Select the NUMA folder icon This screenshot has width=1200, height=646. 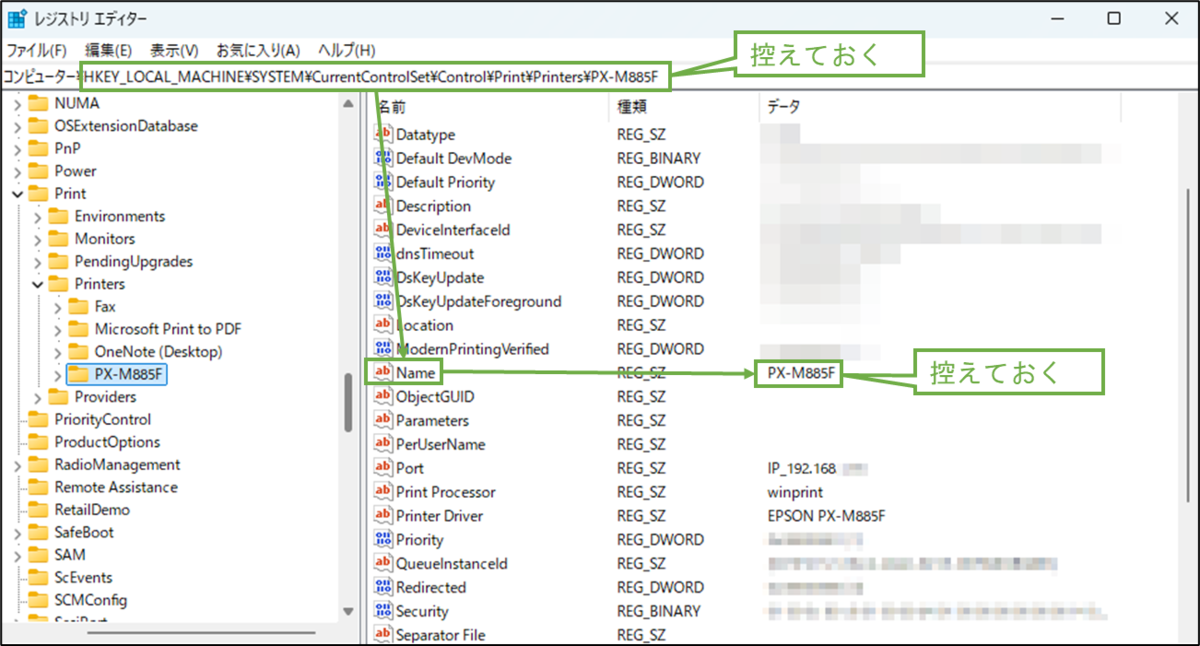click(38, 103)
